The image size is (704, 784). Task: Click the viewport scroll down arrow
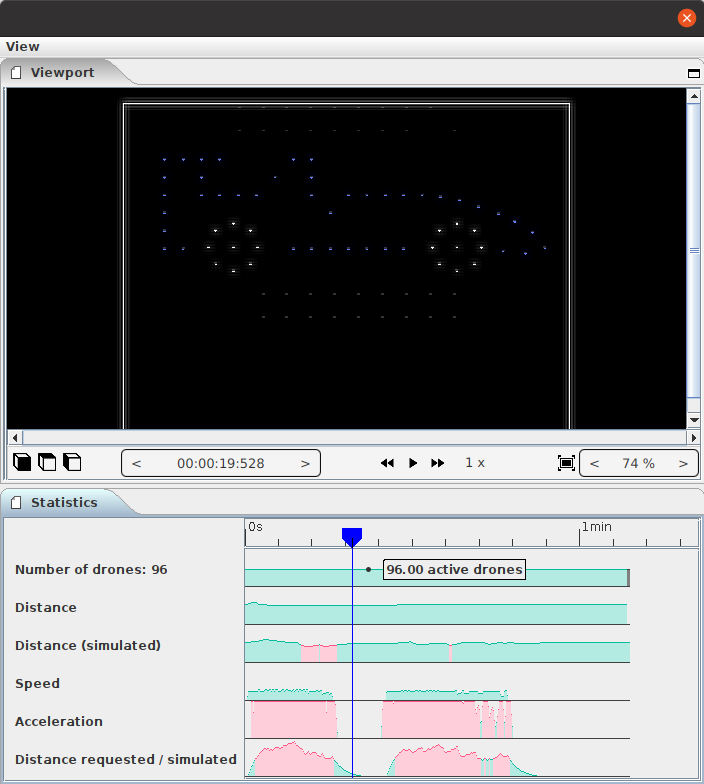tap(694, 420)
